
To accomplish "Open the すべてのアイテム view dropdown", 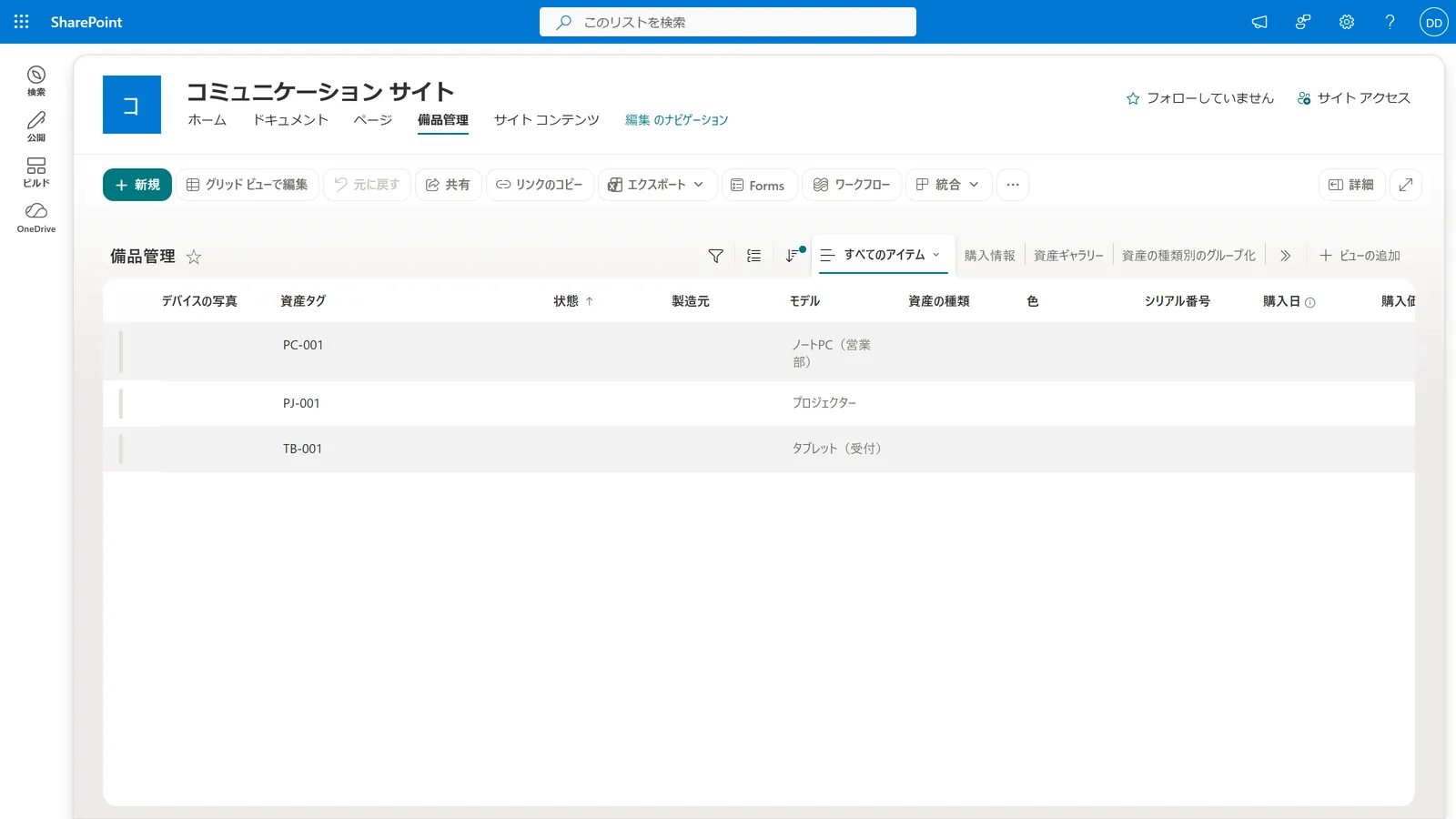I will (x=881, y=255).
